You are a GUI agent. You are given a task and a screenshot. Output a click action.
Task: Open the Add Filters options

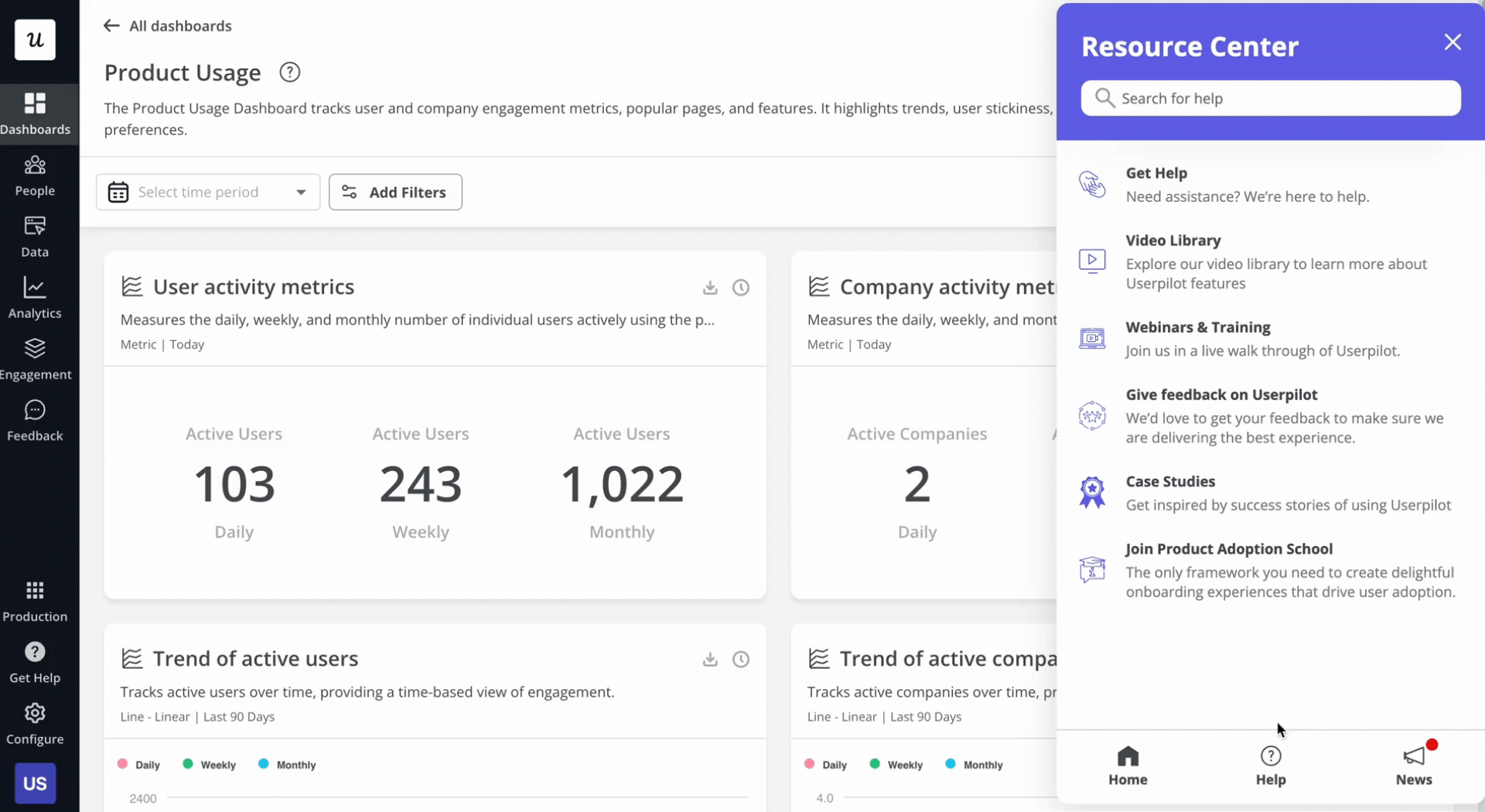tap(395, 192)
